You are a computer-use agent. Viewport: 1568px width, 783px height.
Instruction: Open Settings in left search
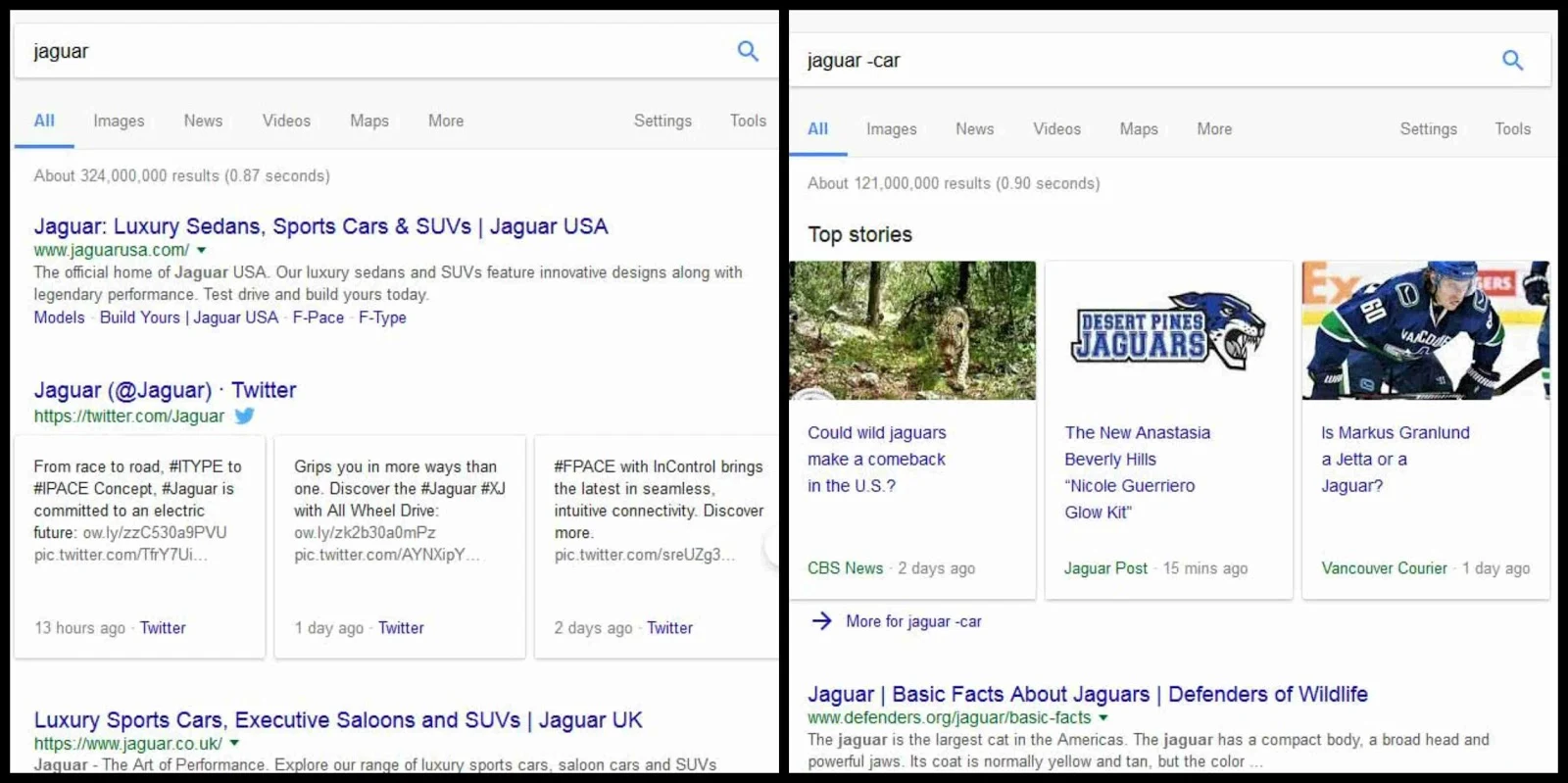(x=662, y=121)
